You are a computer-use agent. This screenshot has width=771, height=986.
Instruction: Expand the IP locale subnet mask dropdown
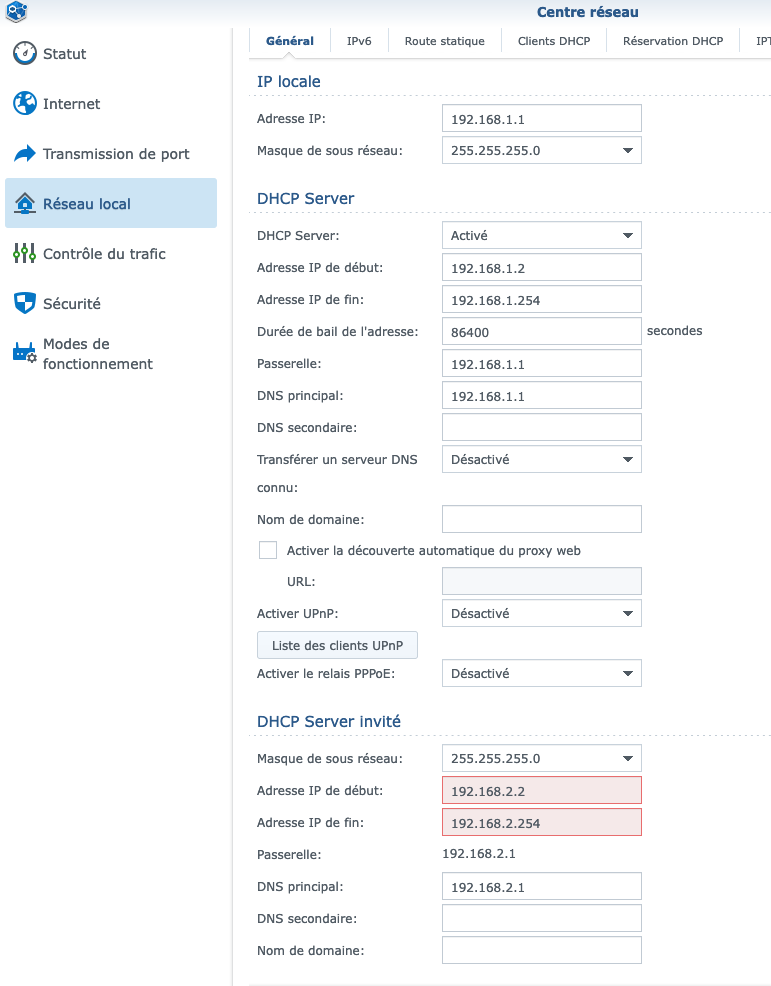coord(541,151)
